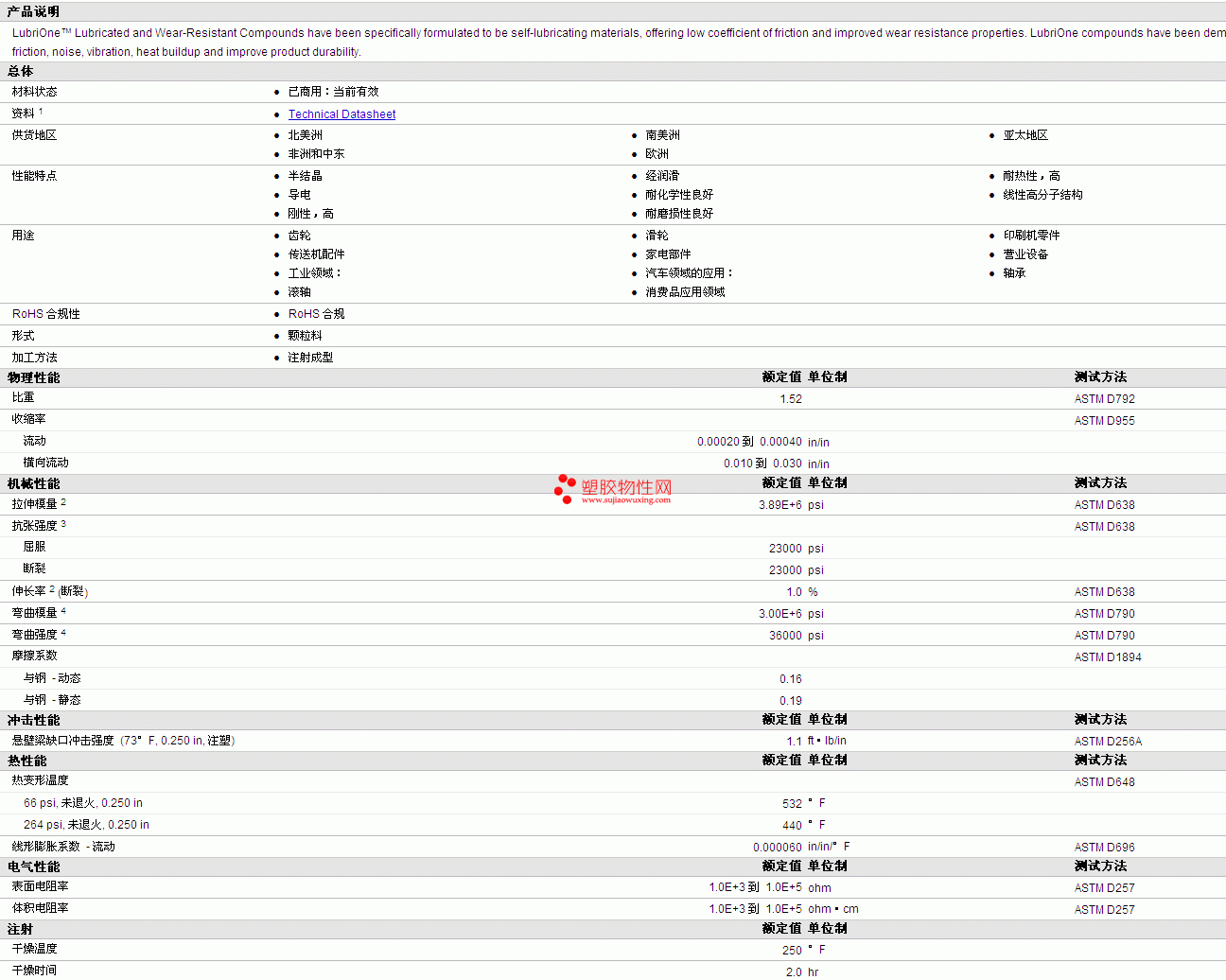Select the 经润滑 feature entry
This screenshot has height=980, width=1226.
(x=662, y=176)
